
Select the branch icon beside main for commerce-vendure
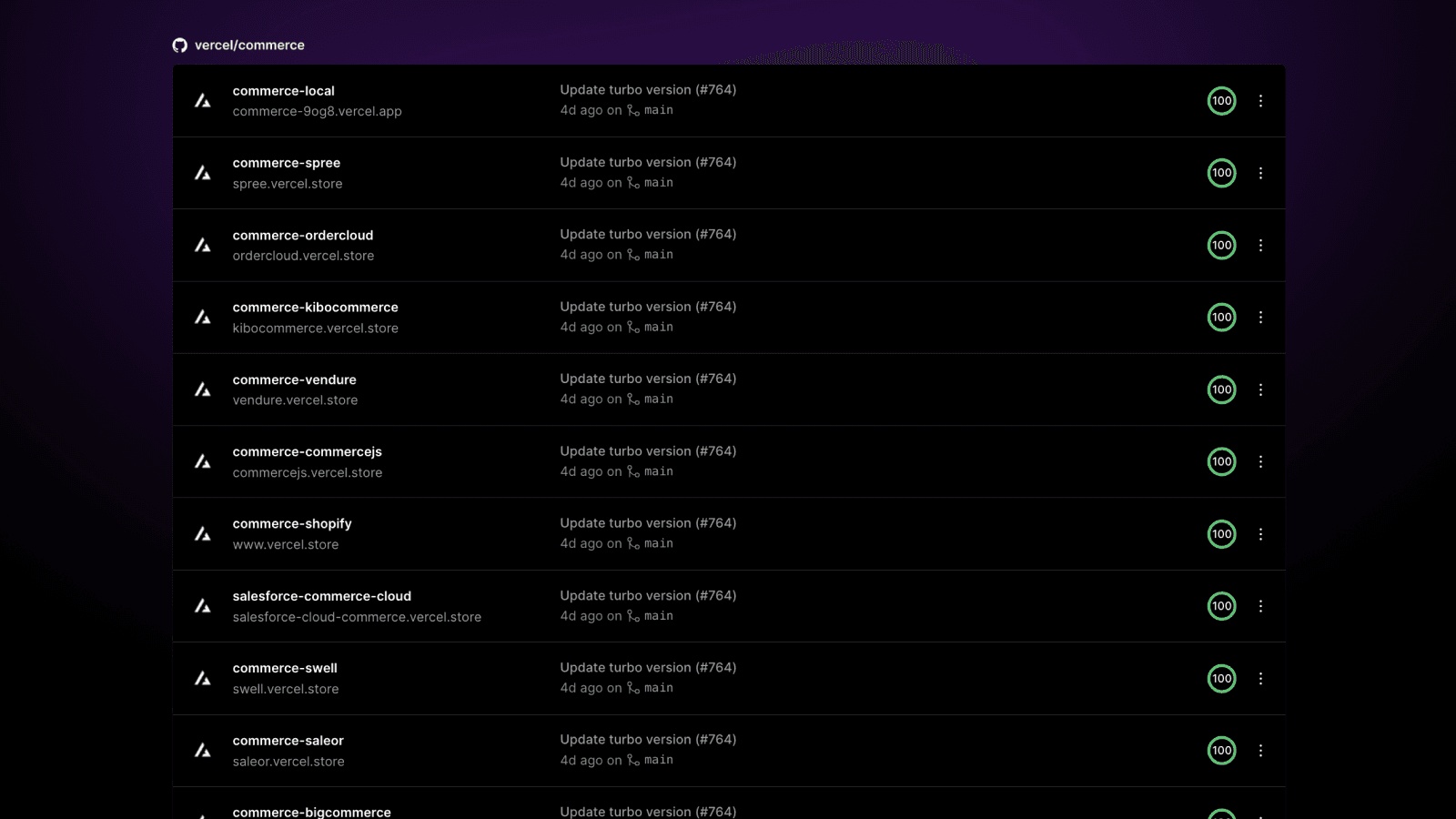632,399
